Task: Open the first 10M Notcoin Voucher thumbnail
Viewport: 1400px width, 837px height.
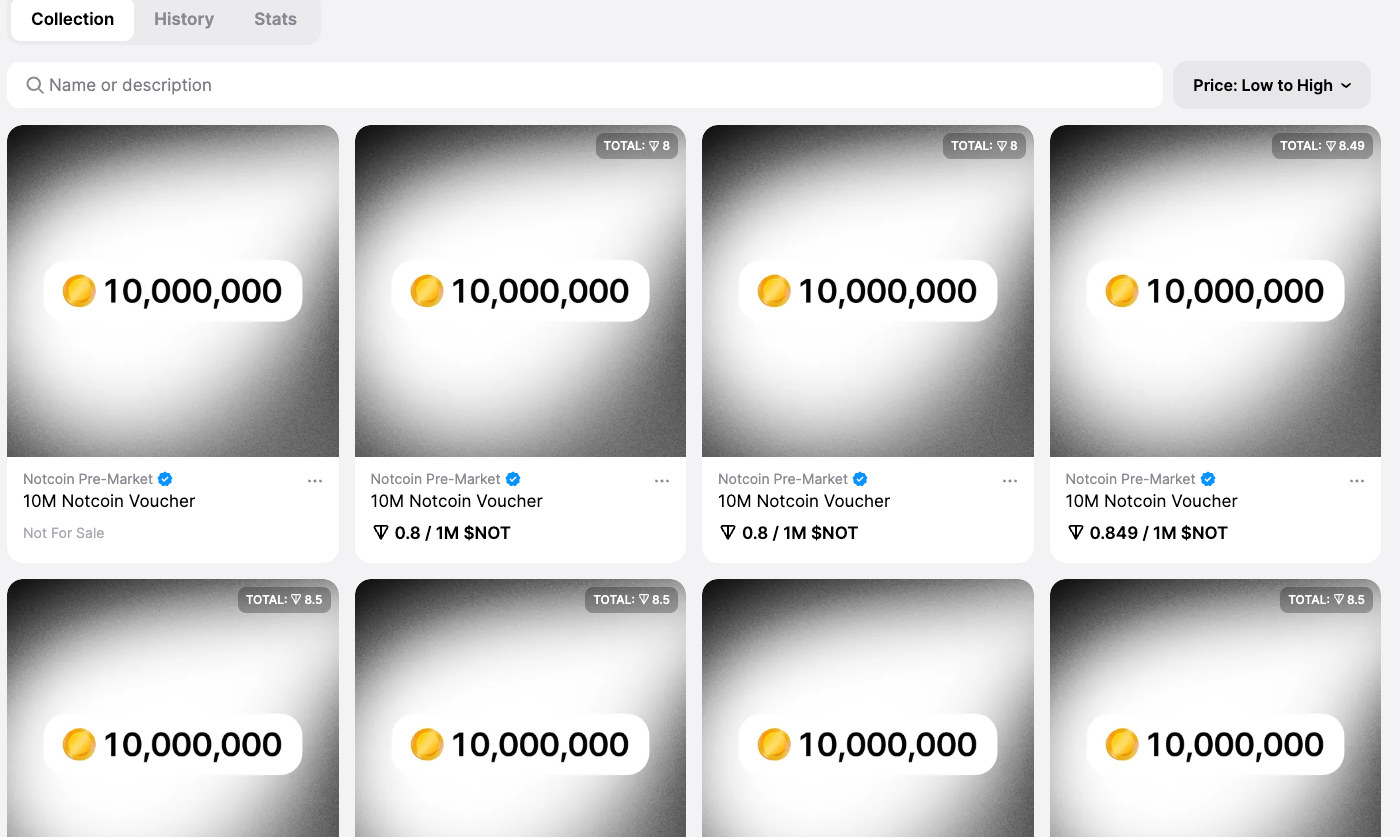Action: pyautogui.click(x=173, y=290)
